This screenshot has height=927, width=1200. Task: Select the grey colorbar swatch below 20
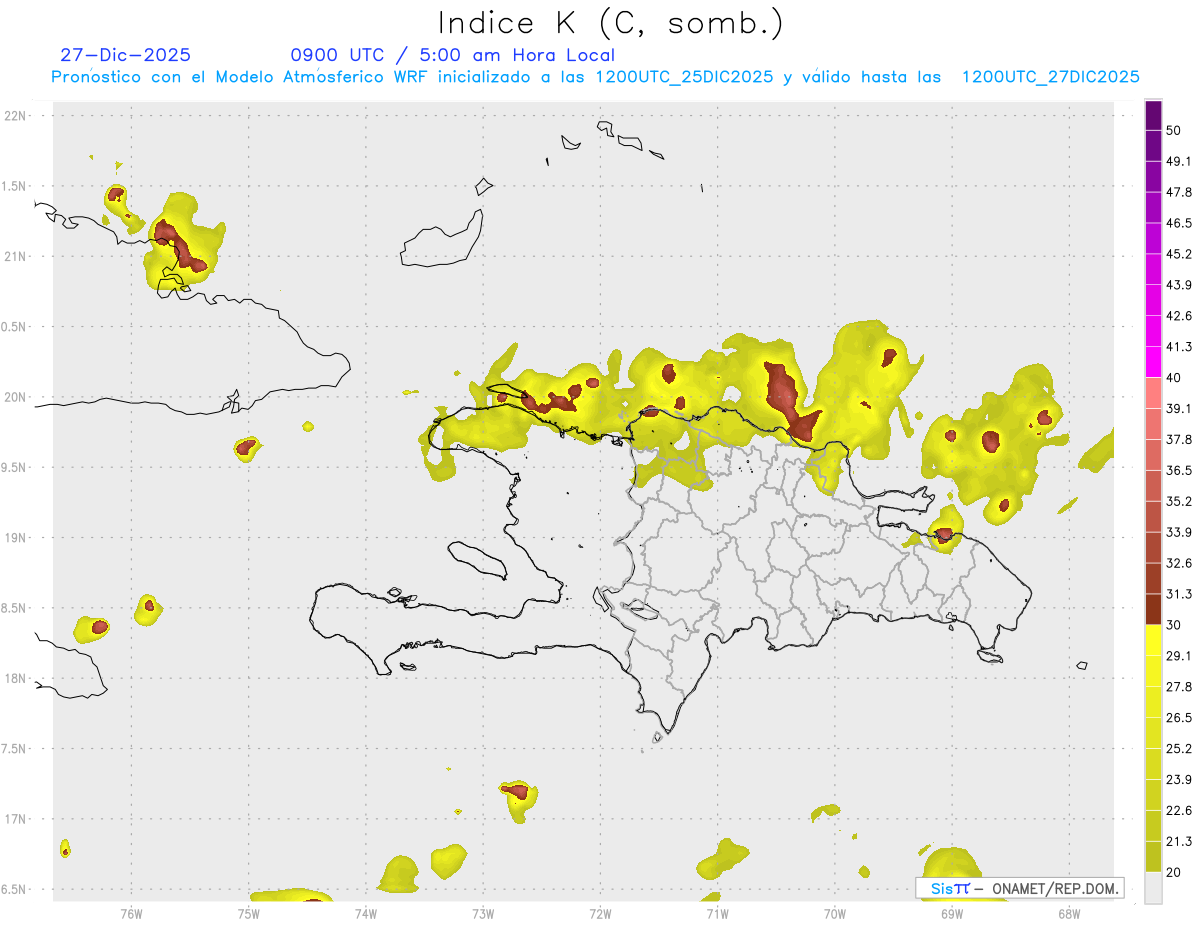pos(1153,888)
